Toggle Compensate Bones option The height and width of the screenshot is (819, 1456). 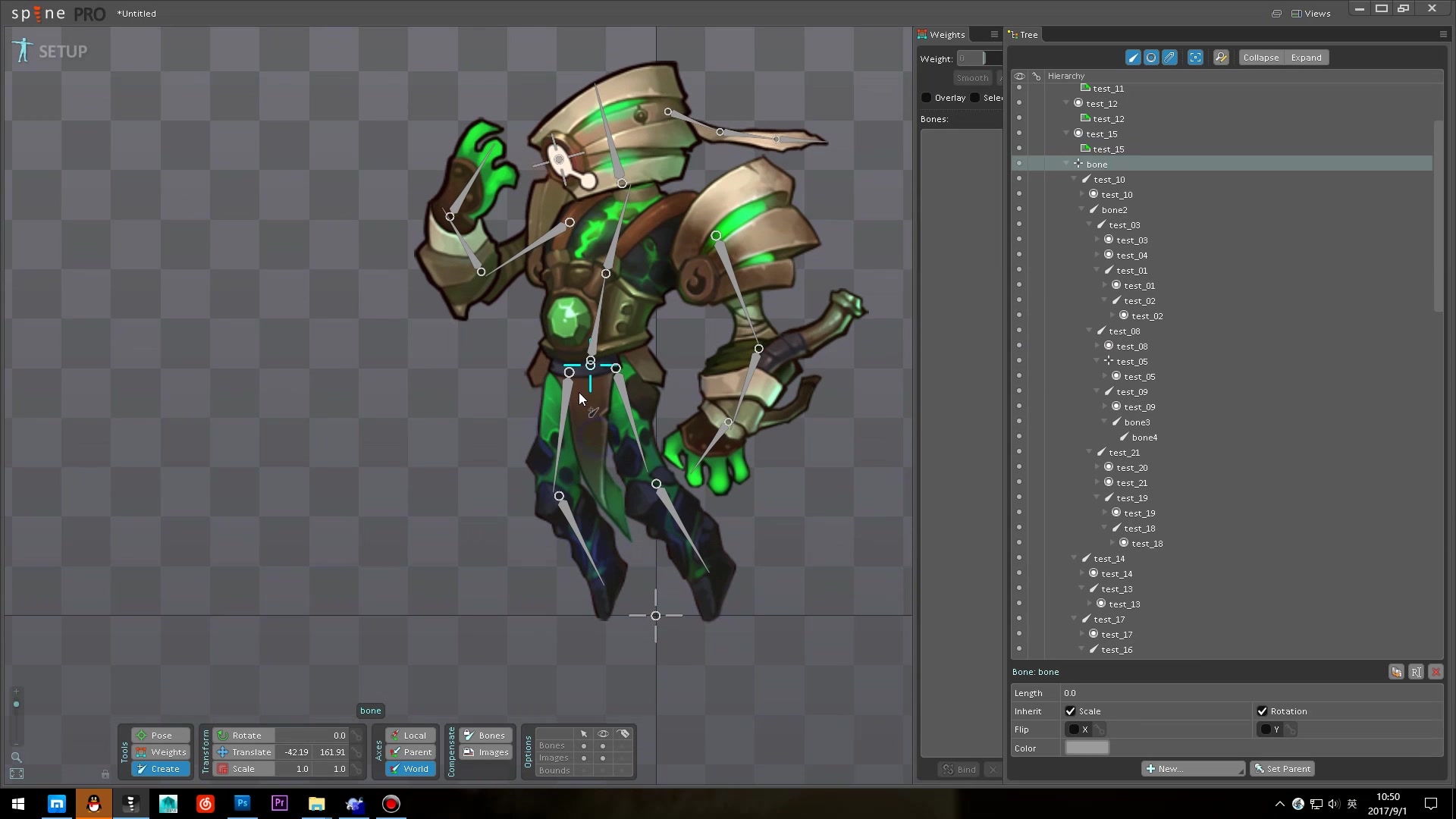coord(485,736)
